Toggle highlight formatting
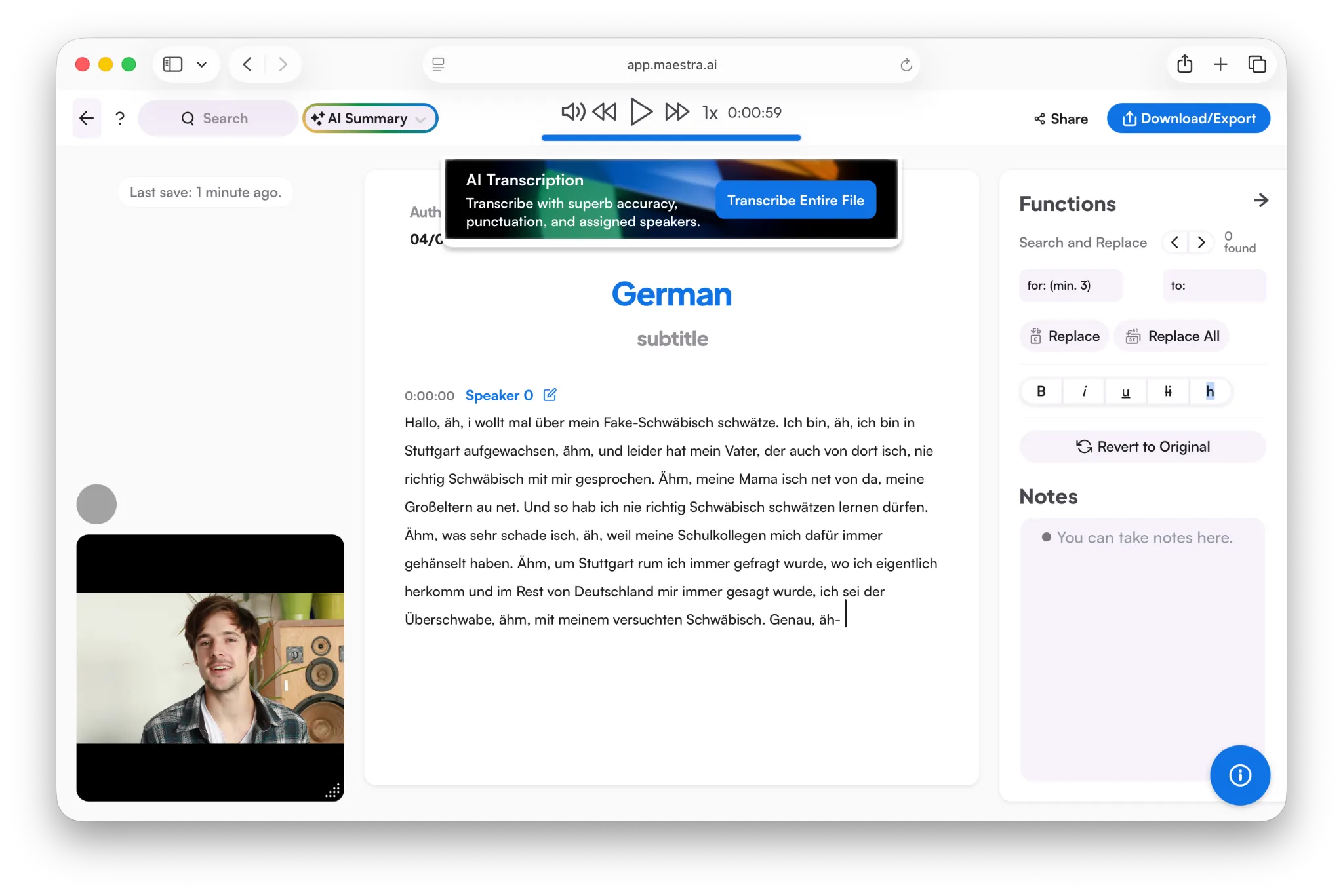Image resolution: width=1343 pixels, height=896 pixels. 1210,391
